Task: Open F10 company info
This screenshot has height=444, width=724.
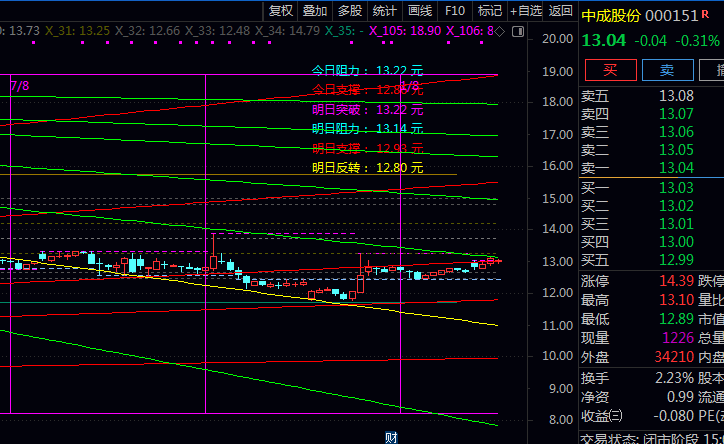Action: (x=455, y=11)
